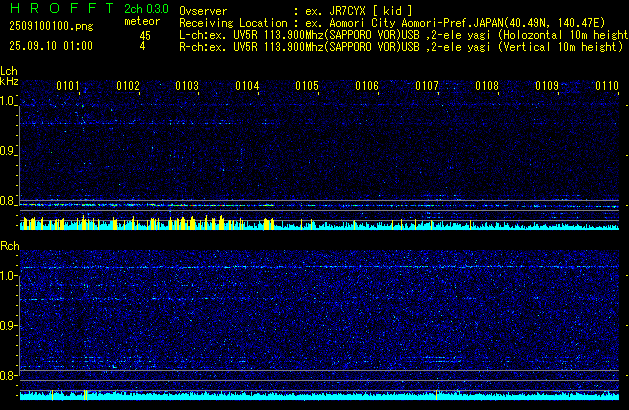Image resolution: width=629 pixels, height=410 pixels.
Task: Click the Lch 0.9 kHz axis label
Action: (x=7, y=151)
